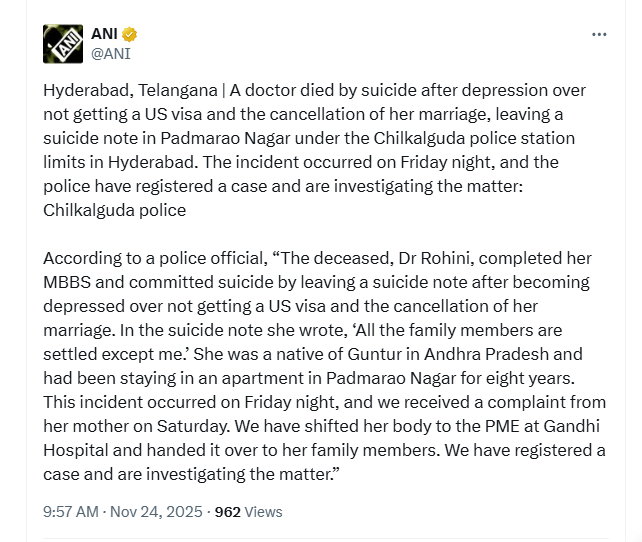View the 962 Views count

248,511
